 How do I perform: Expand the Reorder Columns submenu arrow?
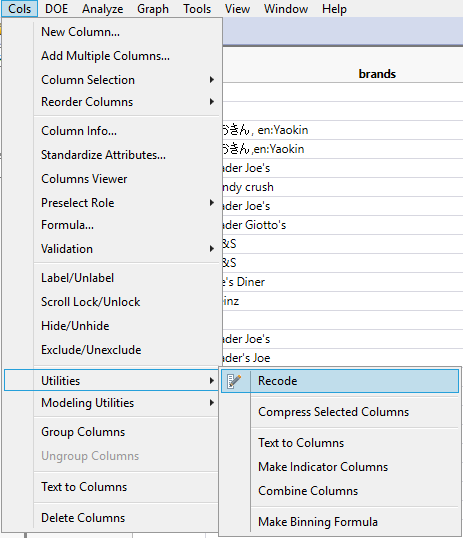[x=212, y=102]
